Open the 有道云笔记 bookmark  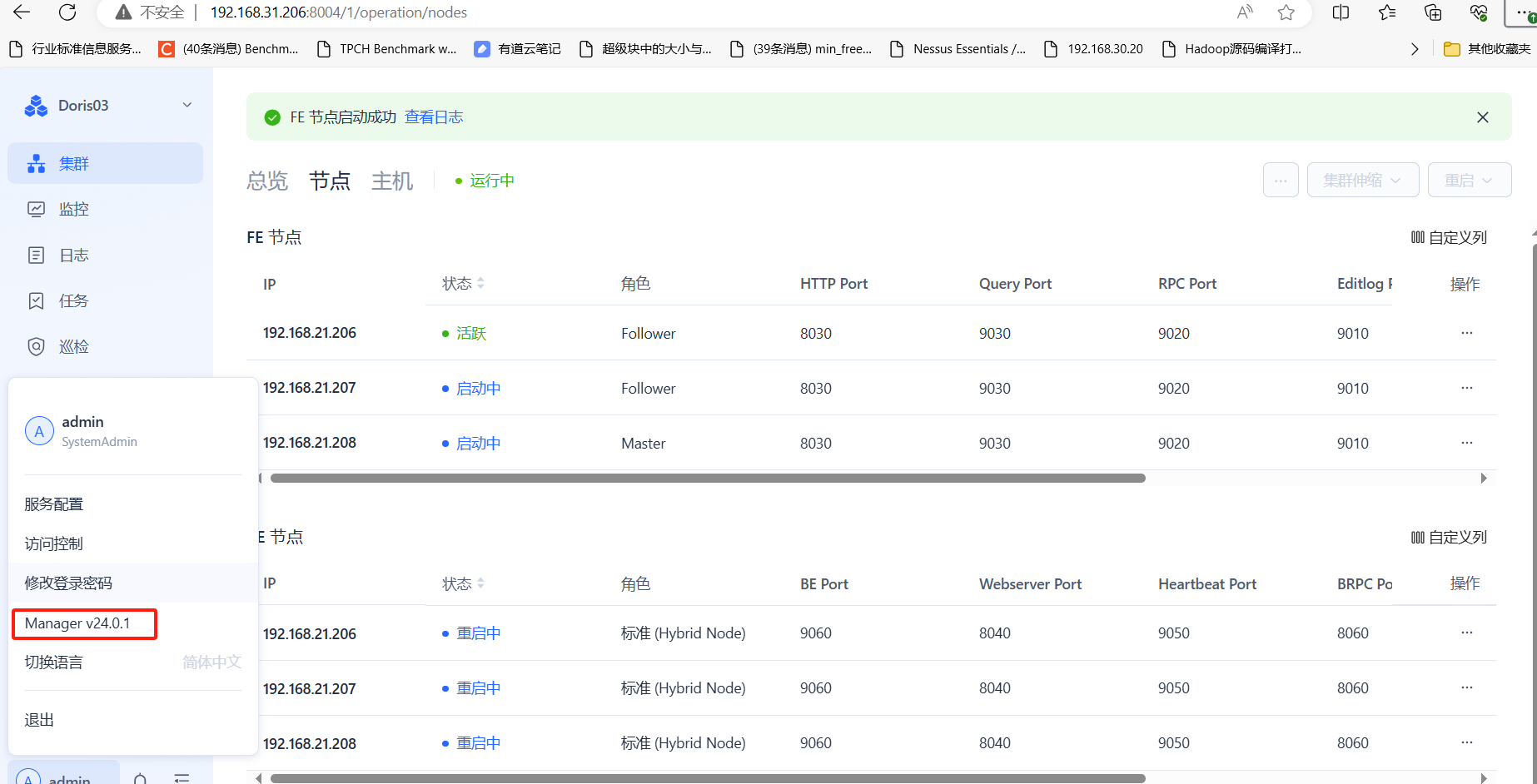[517, 49]
